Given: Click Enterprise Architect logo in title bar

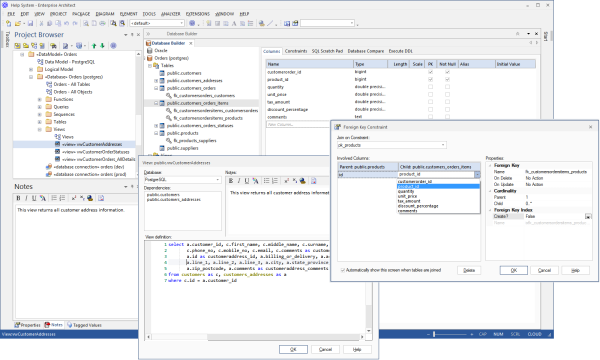Looking at the screenshot, I should pos(5,5).
